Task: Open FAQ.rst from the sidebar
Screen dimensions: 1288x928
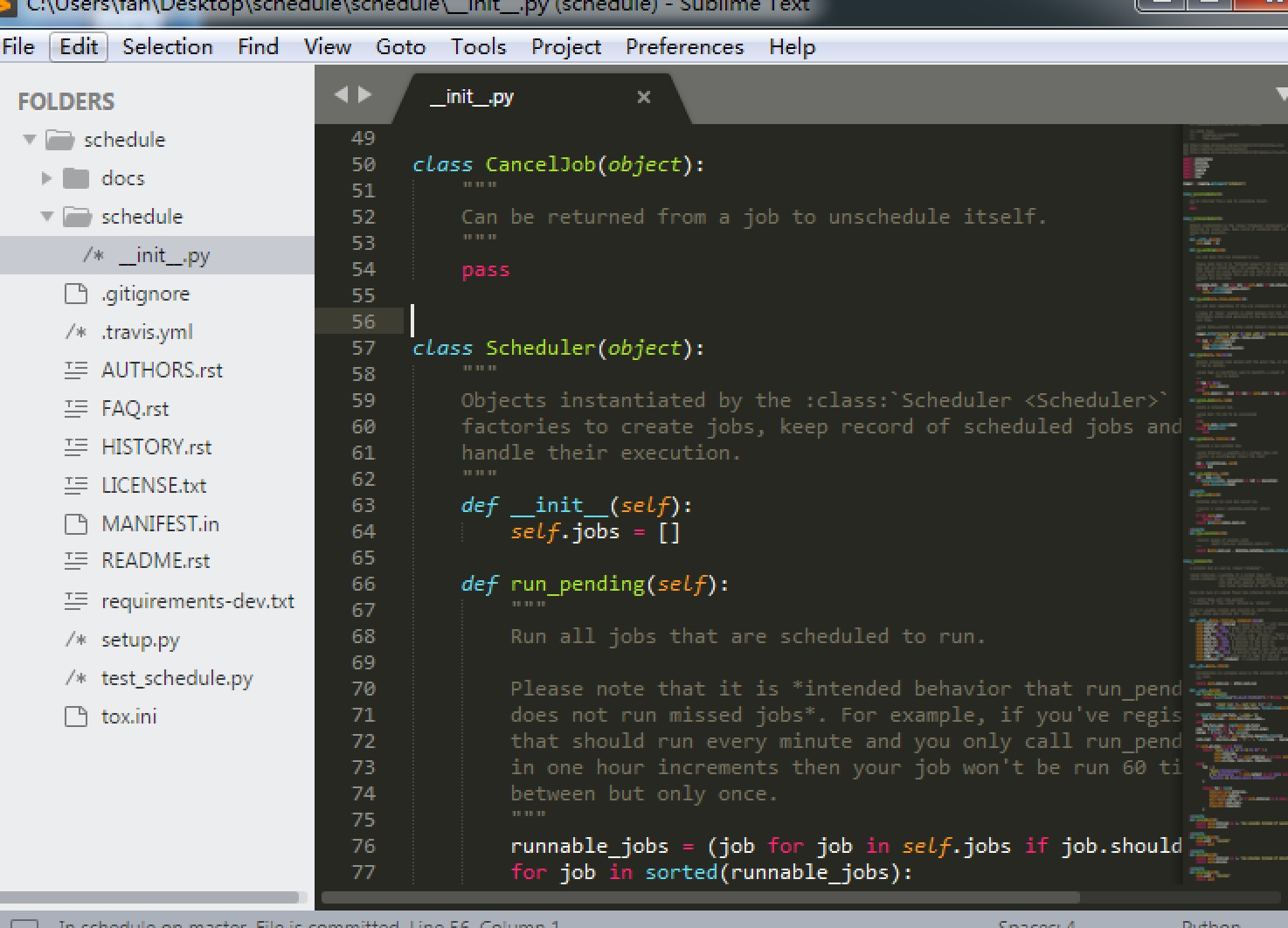Action: click(135, 408)
